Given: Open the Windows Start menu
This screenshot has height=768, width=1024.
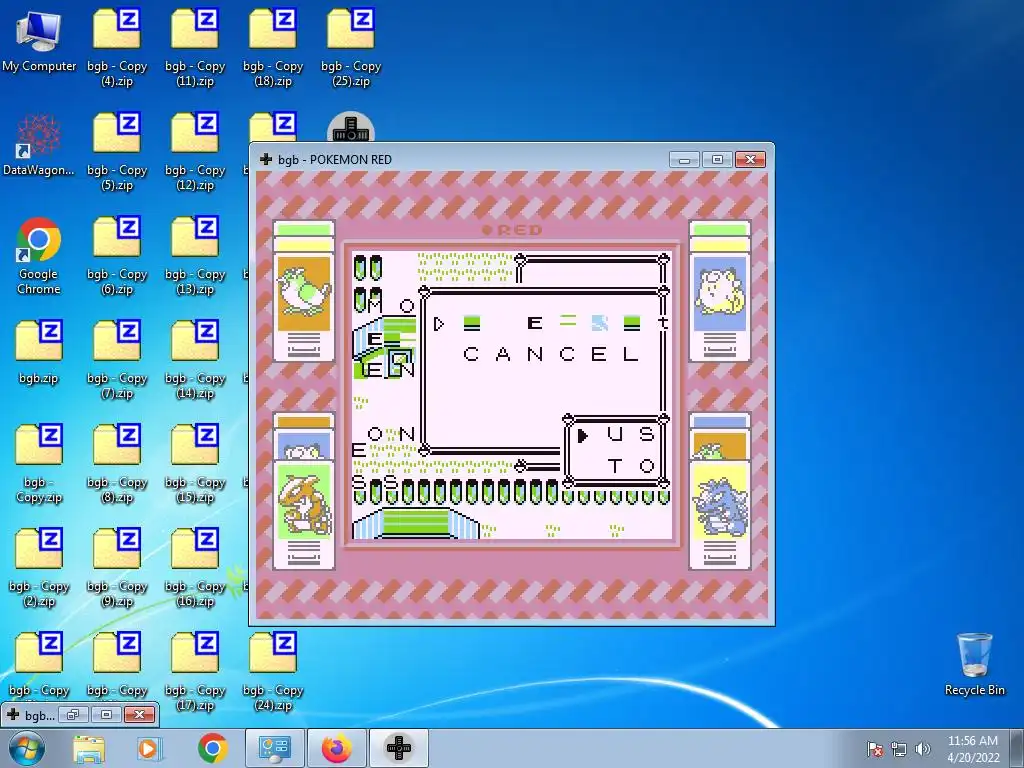Looking at the screenshot, I should click(x=26, y=748).
